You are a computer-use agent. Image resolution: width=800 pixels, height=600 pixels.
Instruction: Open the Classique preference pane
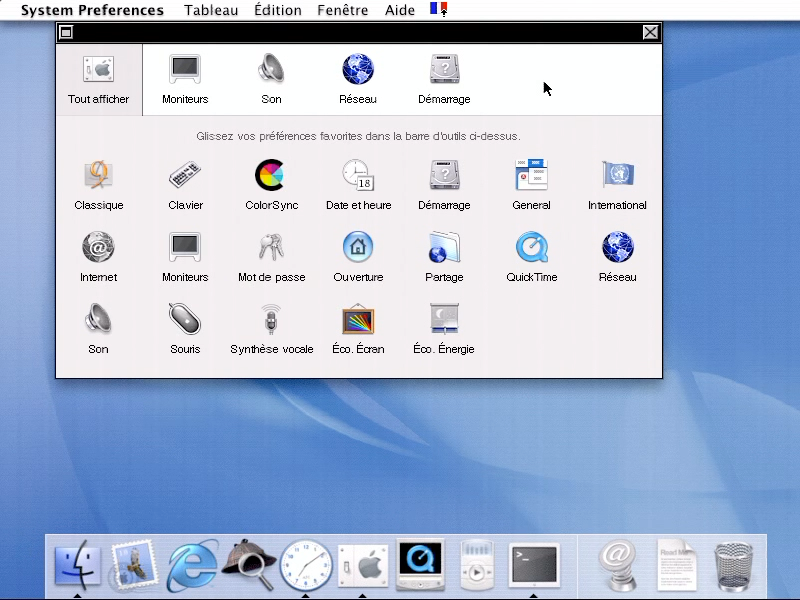[x=98, y=185]
